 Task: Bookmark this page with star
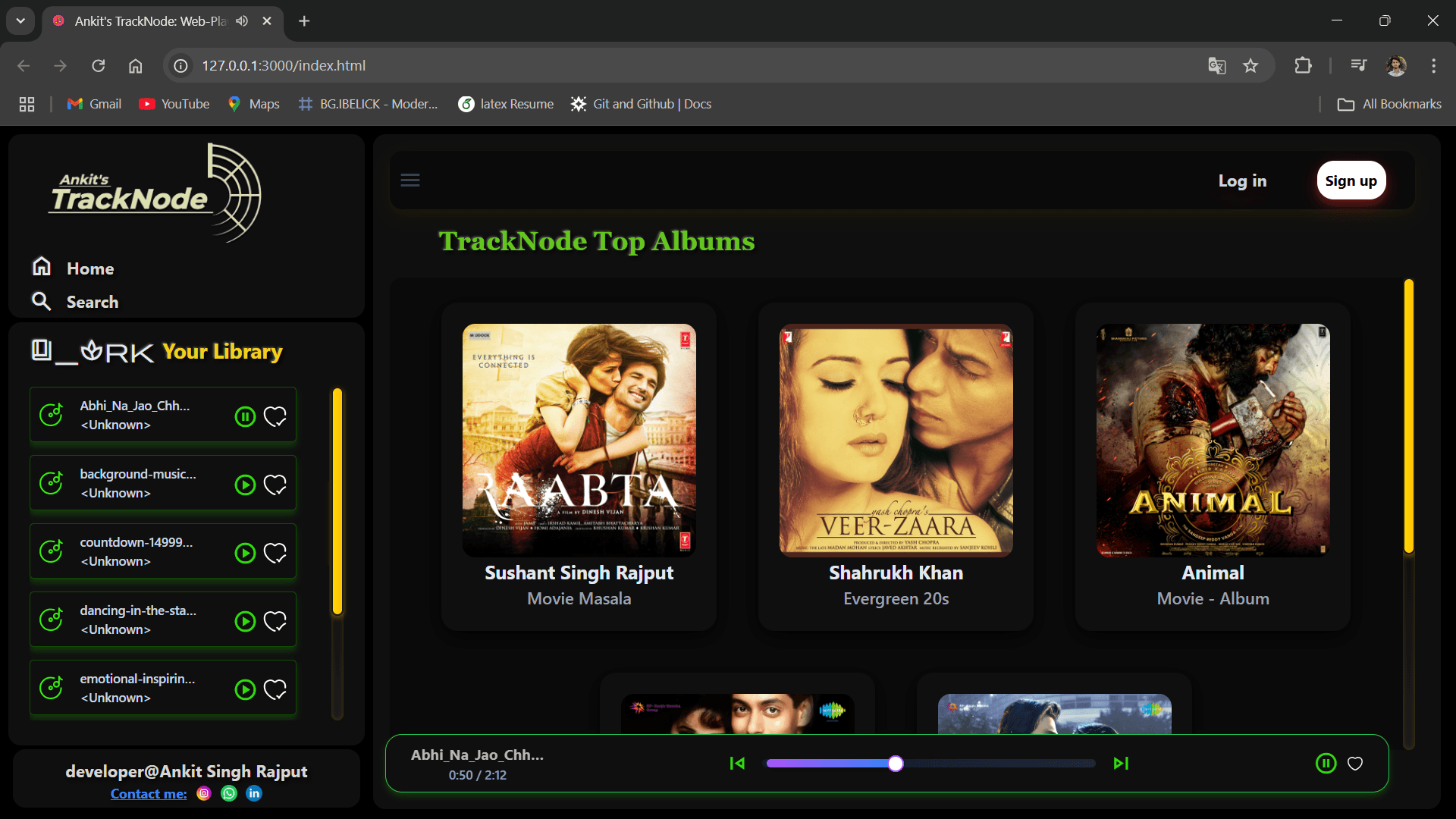[1250, 66]
